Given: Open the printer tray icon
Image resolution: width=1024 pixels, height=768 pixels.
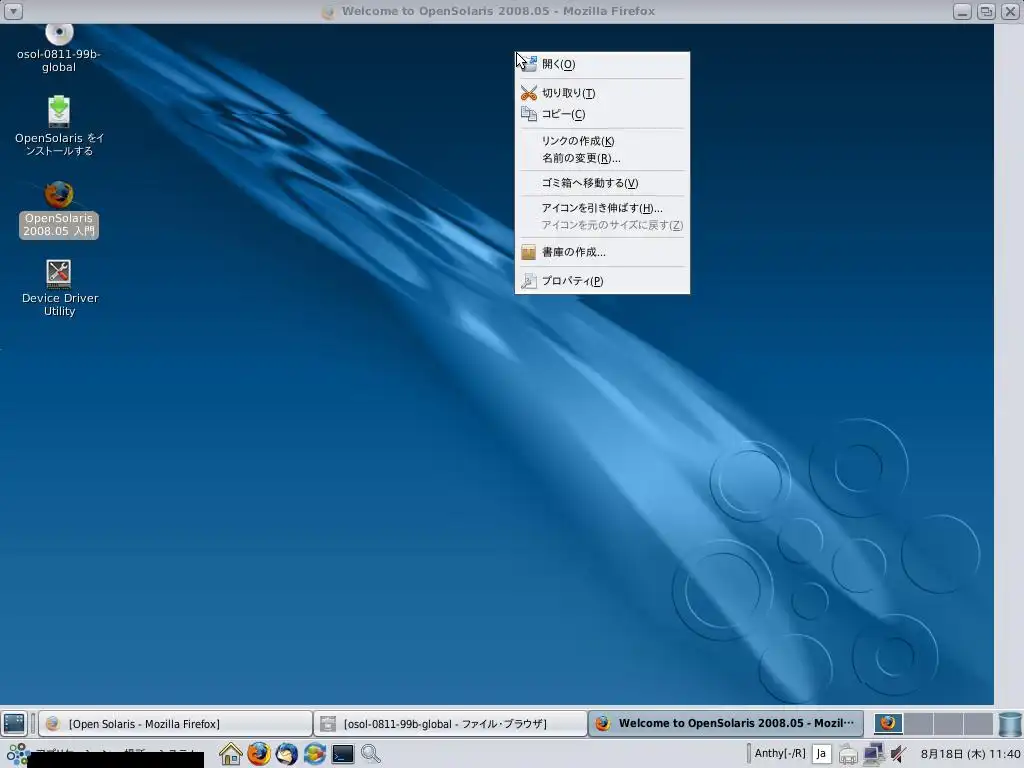Looking at the screenshot, I should (848, 755).
